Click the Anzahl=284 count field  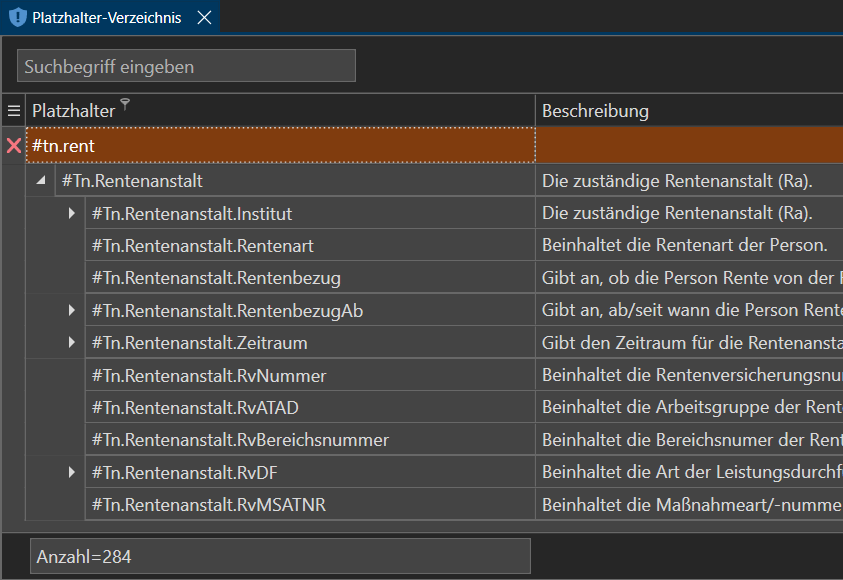[x=280, y=556]
